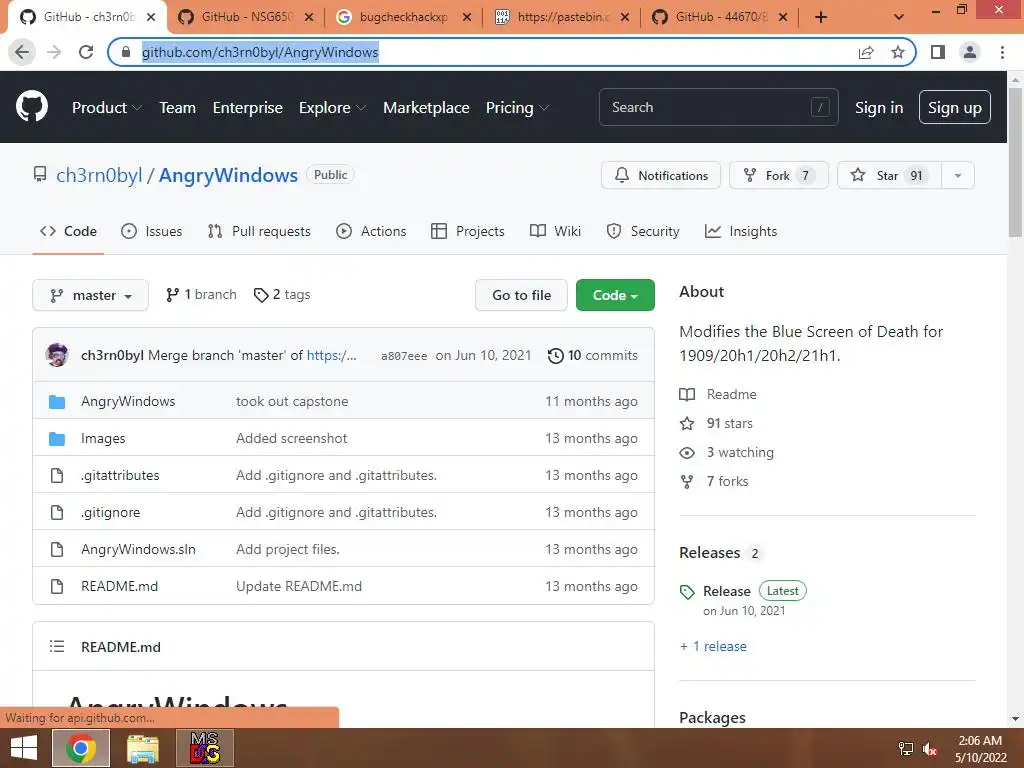Click the README table of contents icon

coord(57,647)
